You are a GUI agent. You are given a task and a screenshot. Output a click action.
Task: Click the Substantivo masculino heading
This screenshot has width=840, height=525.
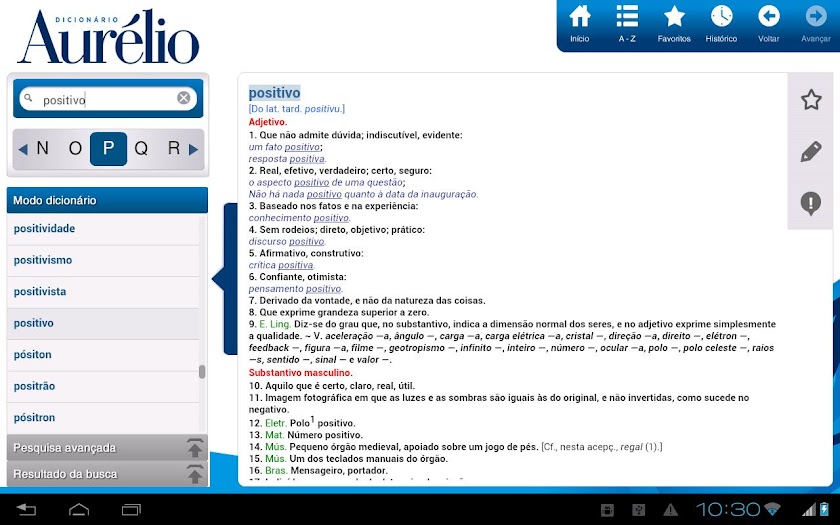(301, 372)
